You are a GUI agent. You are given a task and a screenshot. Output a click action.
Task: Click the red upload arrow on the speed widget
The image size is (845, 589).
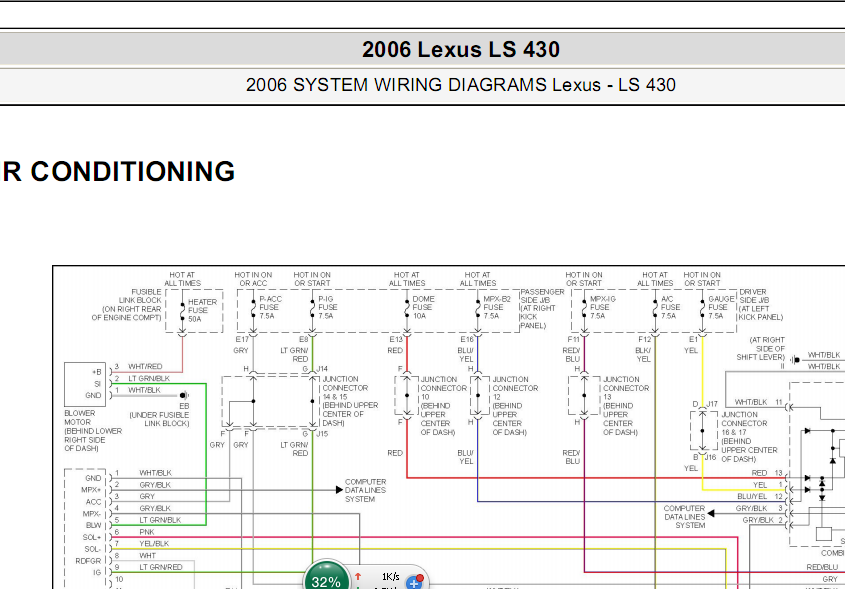[357, 577]
